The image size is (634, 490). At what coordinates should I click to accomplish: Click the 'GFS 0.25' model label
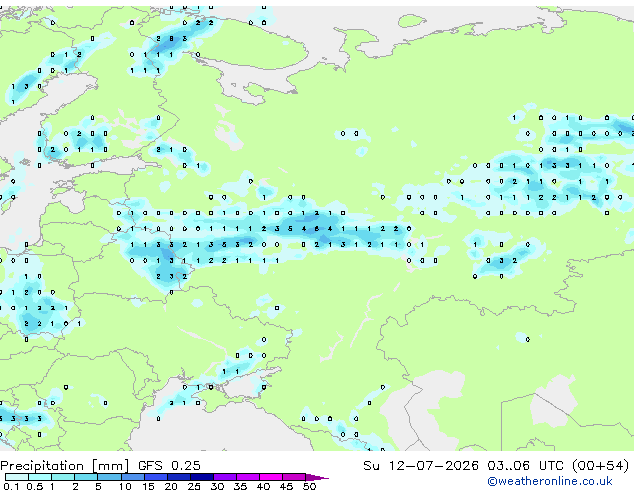pos(169,466)
